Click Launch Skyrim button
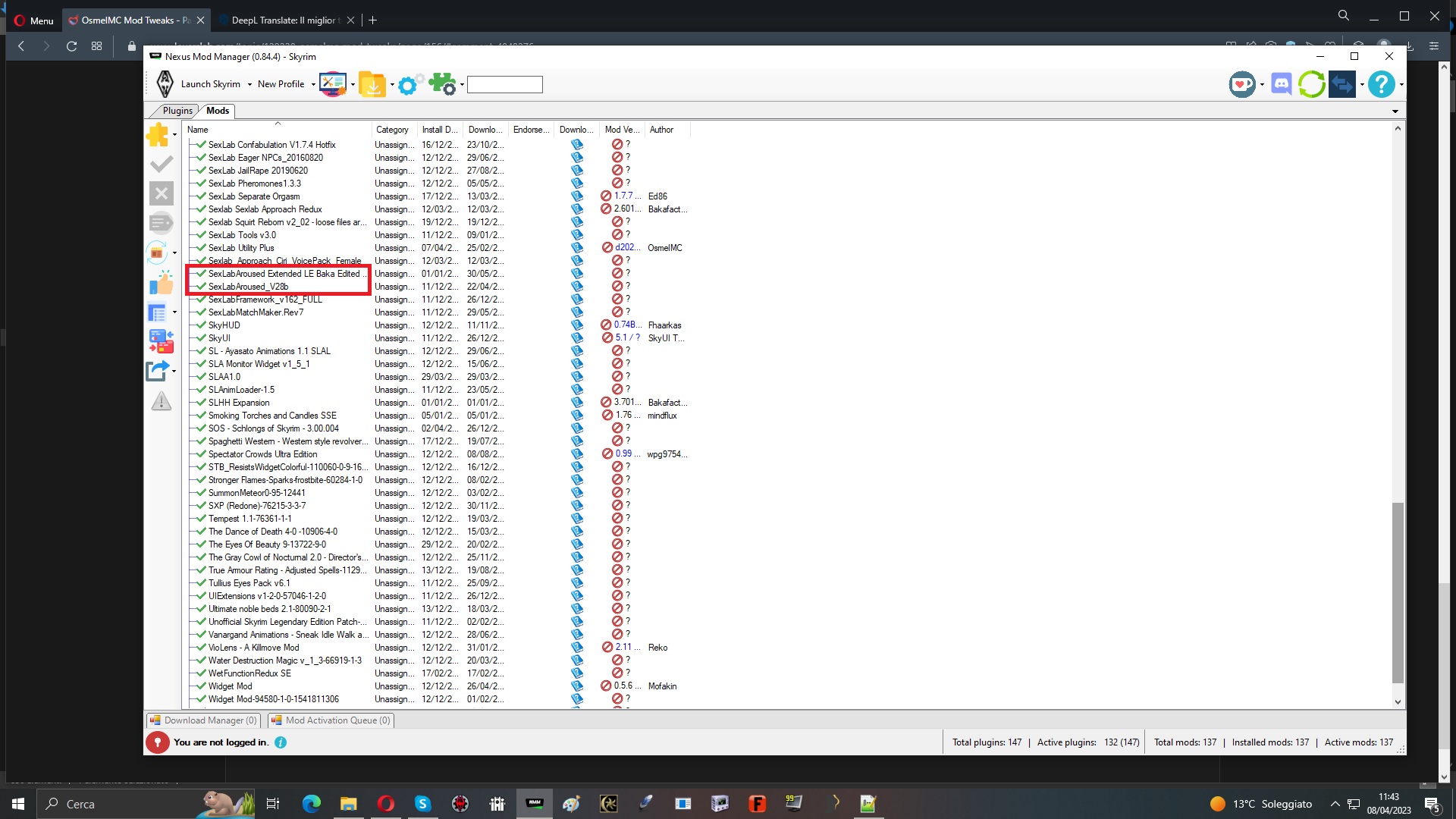This screenshot has height=819, width=1456. tap(211, 84)
